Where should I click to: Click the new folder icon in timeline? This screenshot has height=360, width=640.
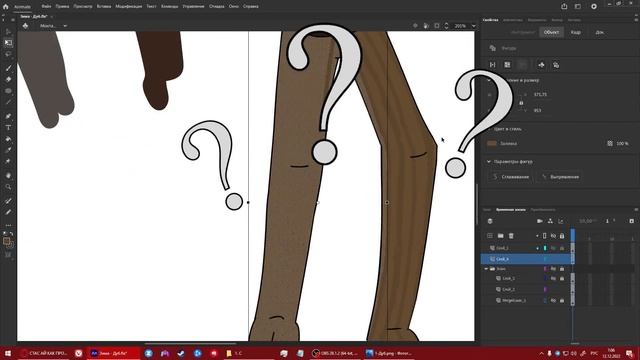(500, 236)
